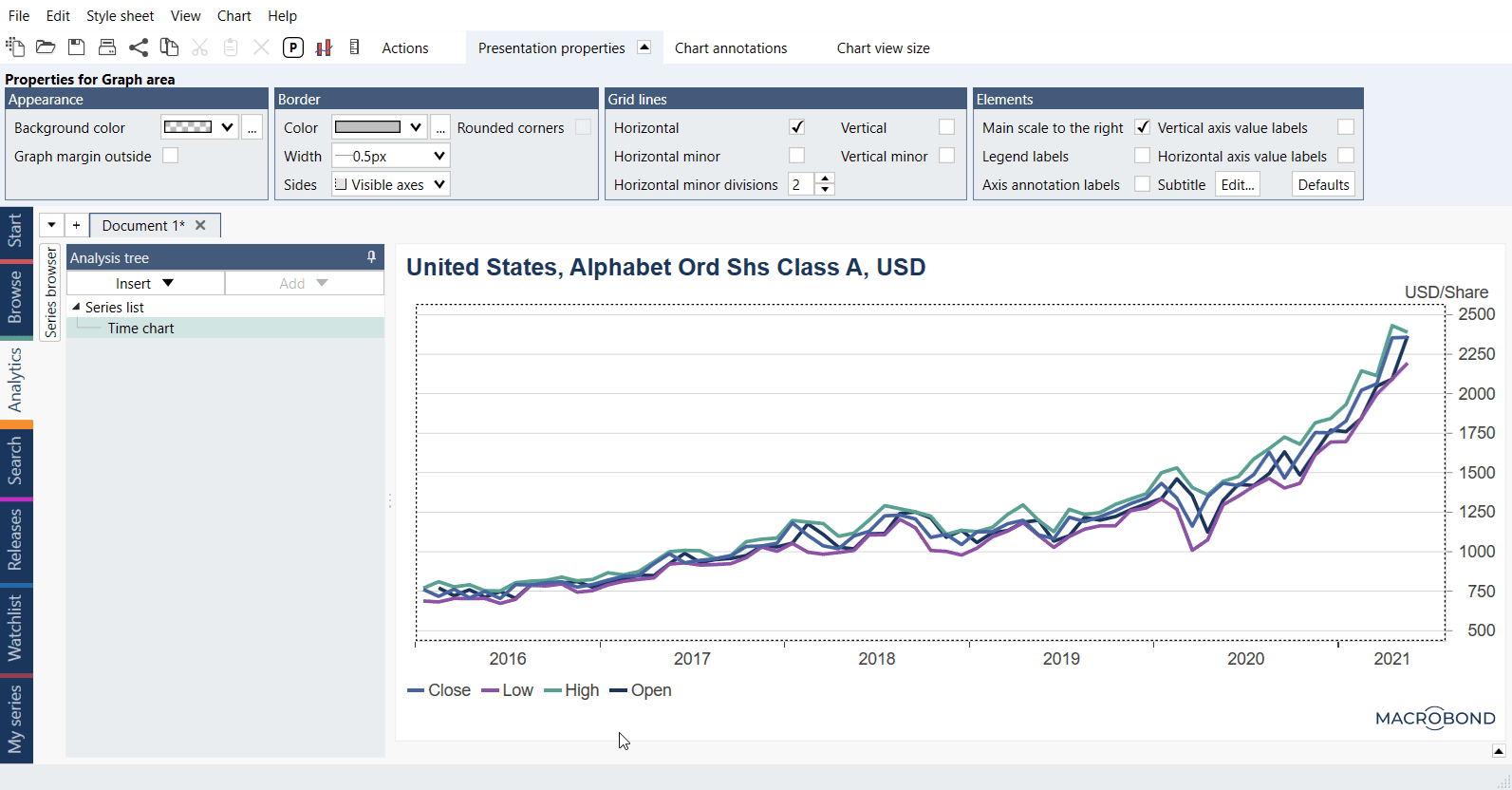Click the Save floppy disk icon
The height and width of the screenshot is (790, 1512).
pos(77,47)
